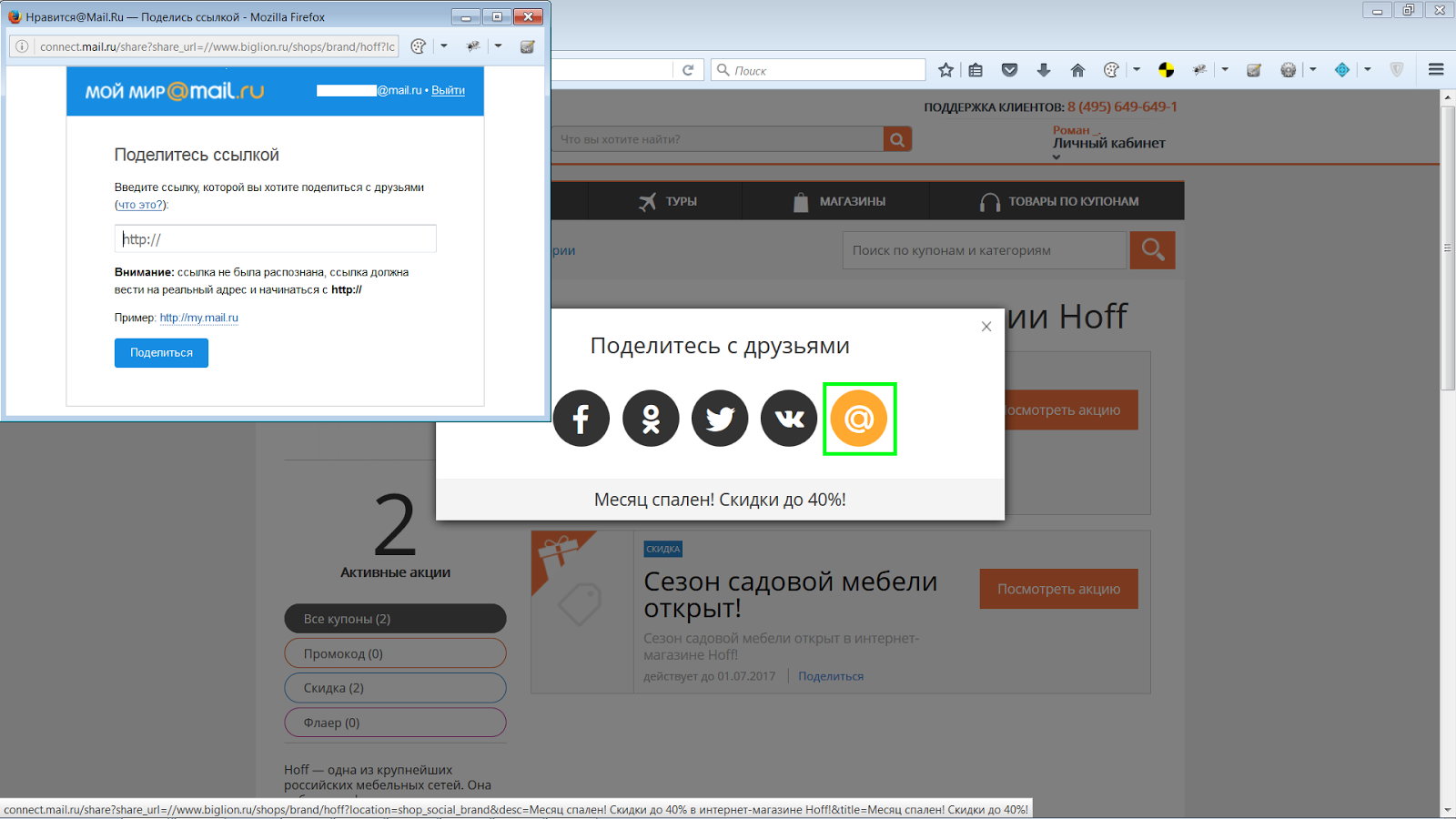Click Мой Мир@mail.ru logo

click(175, 91)
